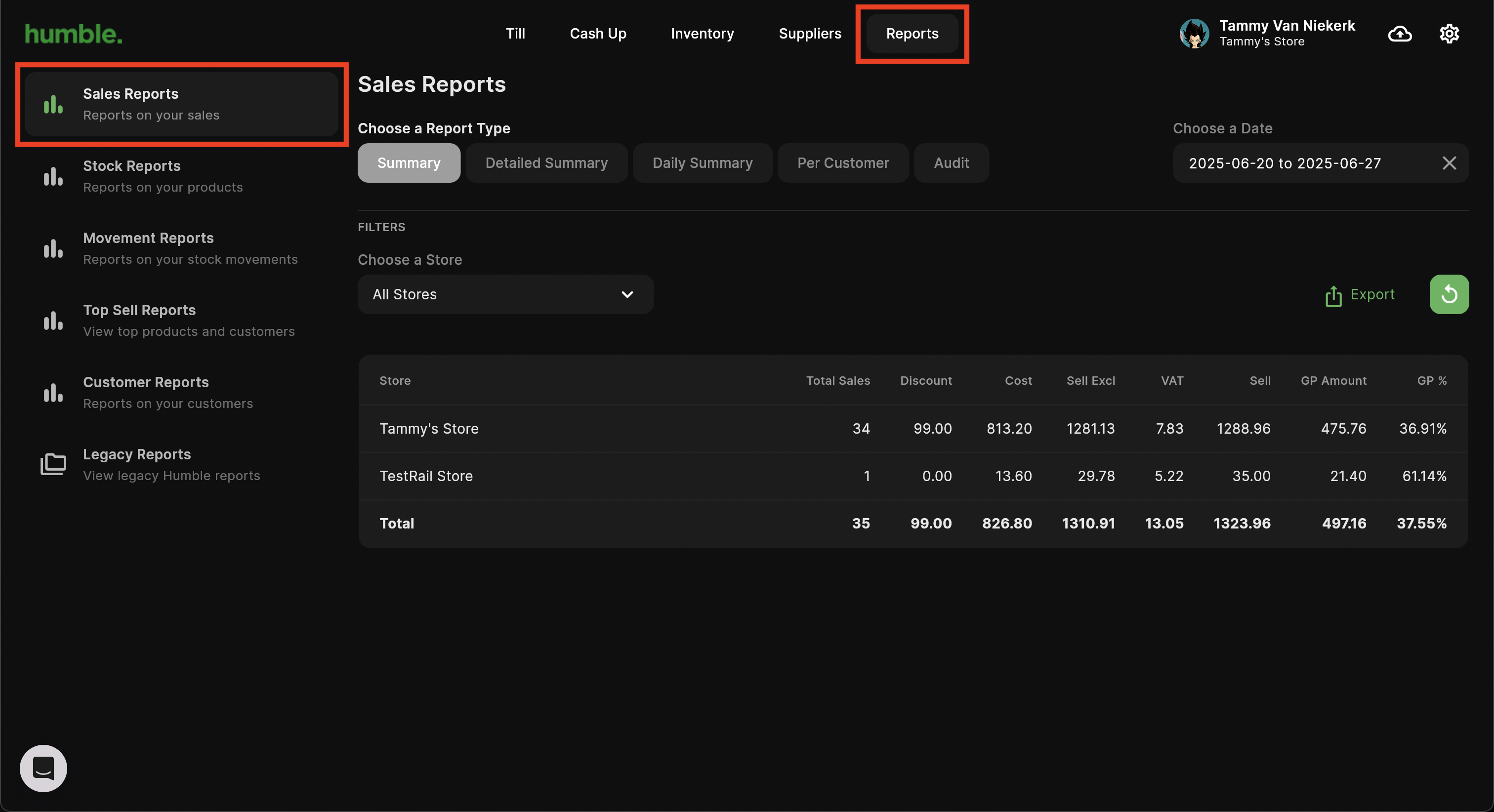Click the Store column header
The height and width of the screenshot is (812, 1494).
pyautogui.click(x=395, y=380)
